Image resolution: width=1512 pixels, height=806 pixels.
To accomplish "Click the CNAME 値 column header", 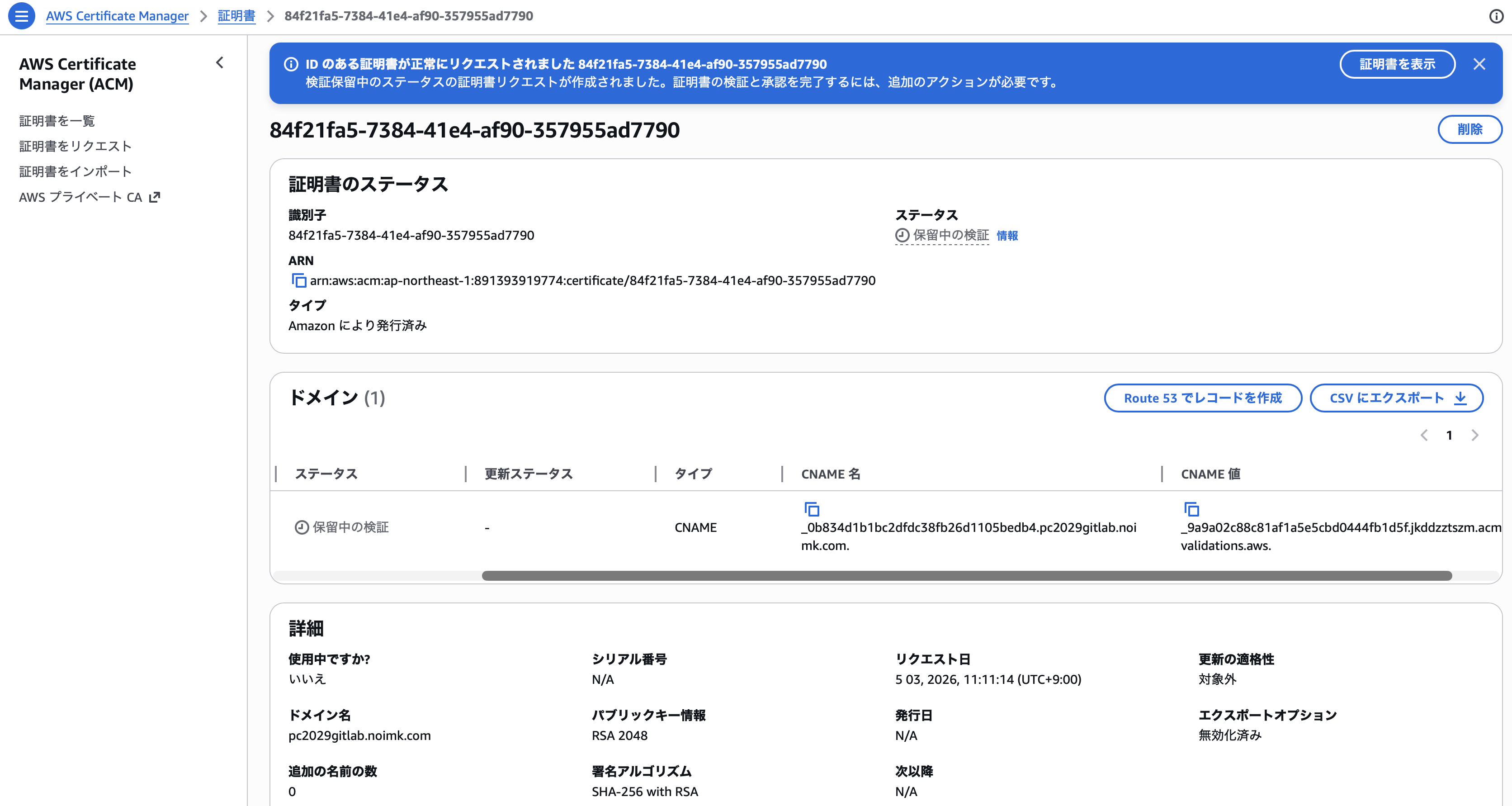I will (x=1210, y=474).
